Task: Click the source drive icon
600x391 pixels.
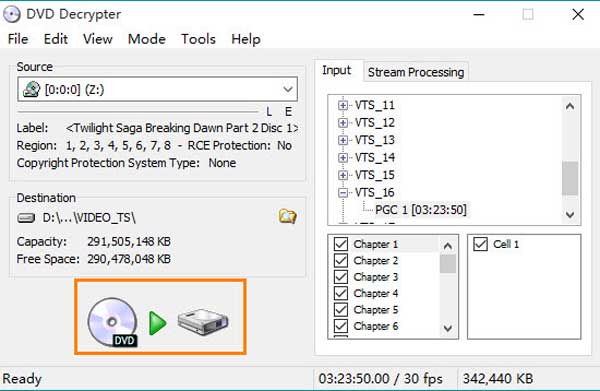Action: [31, 90]
